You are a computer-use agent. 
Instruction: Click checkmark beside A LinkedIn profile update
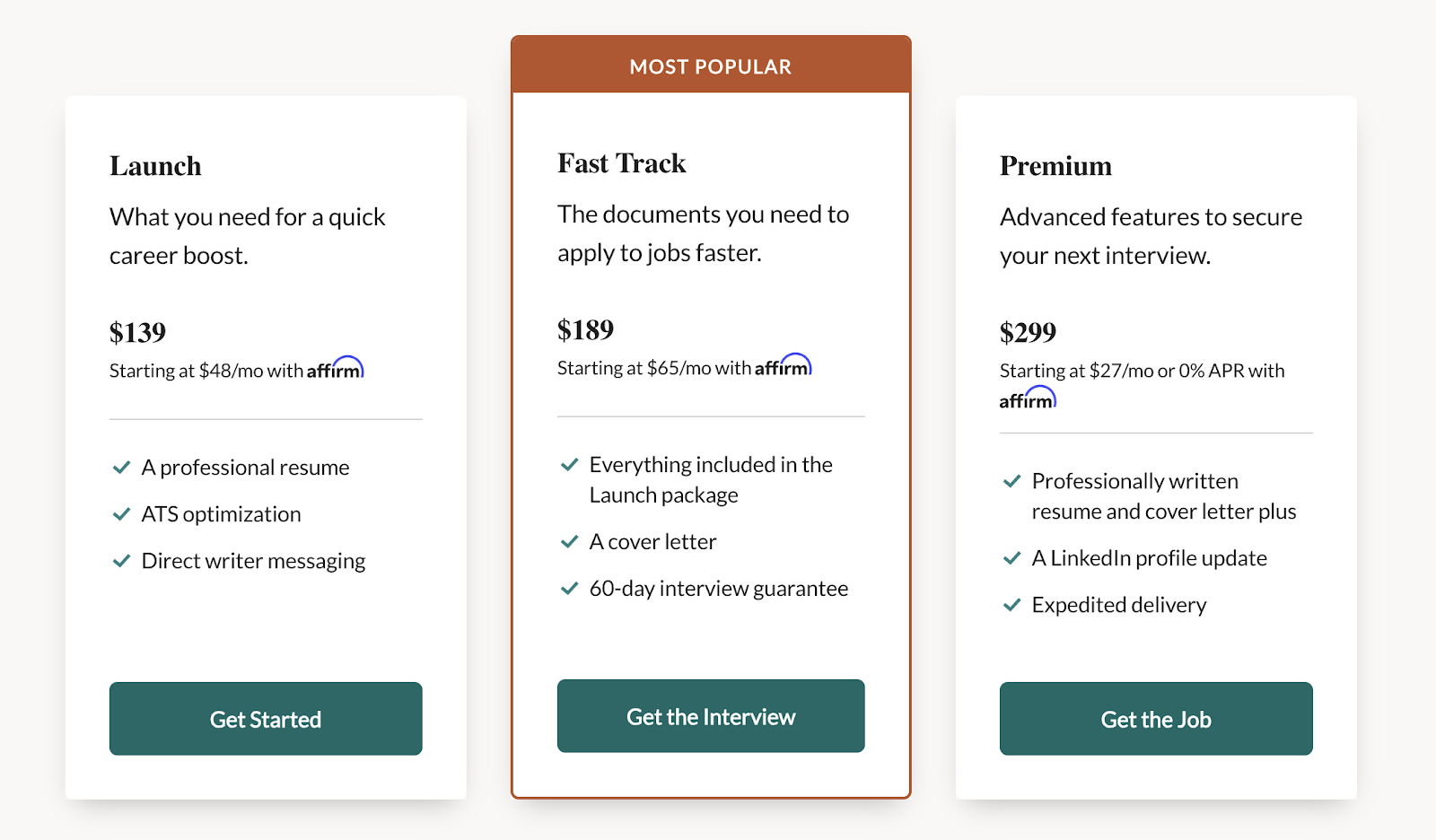point(1011,558)
